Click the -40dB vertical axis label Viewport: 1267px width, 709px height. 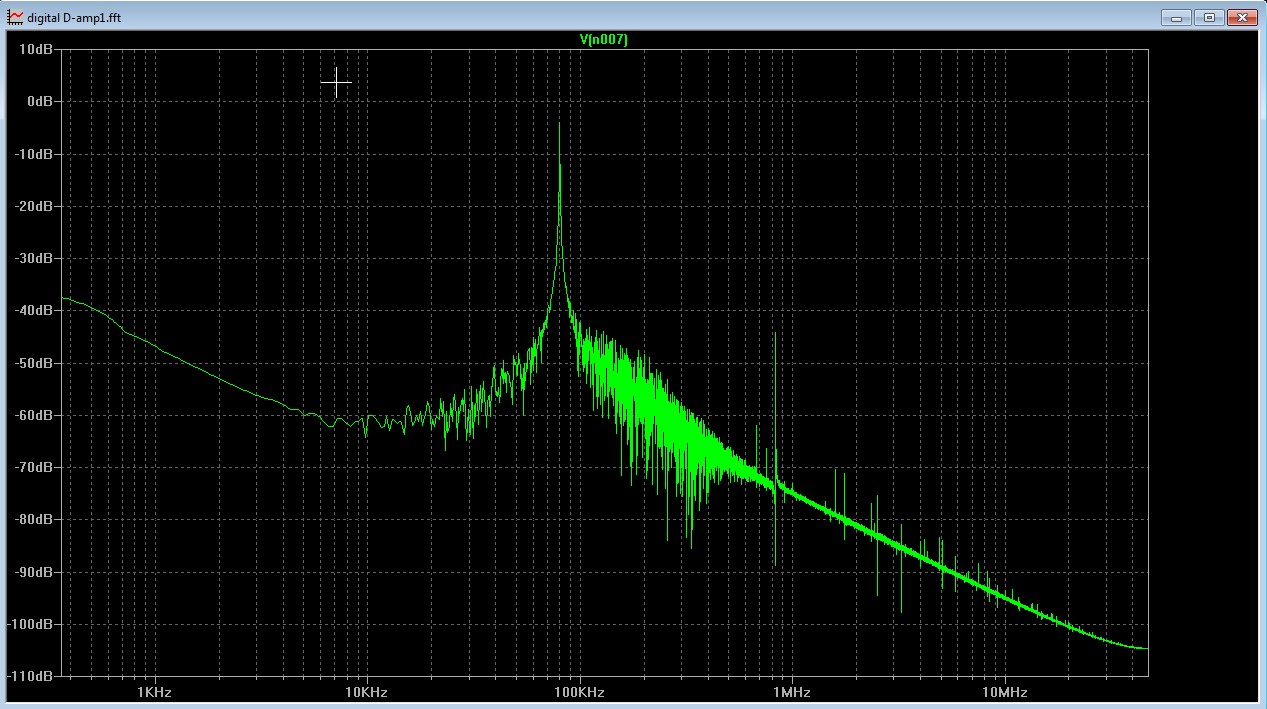coord(33,310)
